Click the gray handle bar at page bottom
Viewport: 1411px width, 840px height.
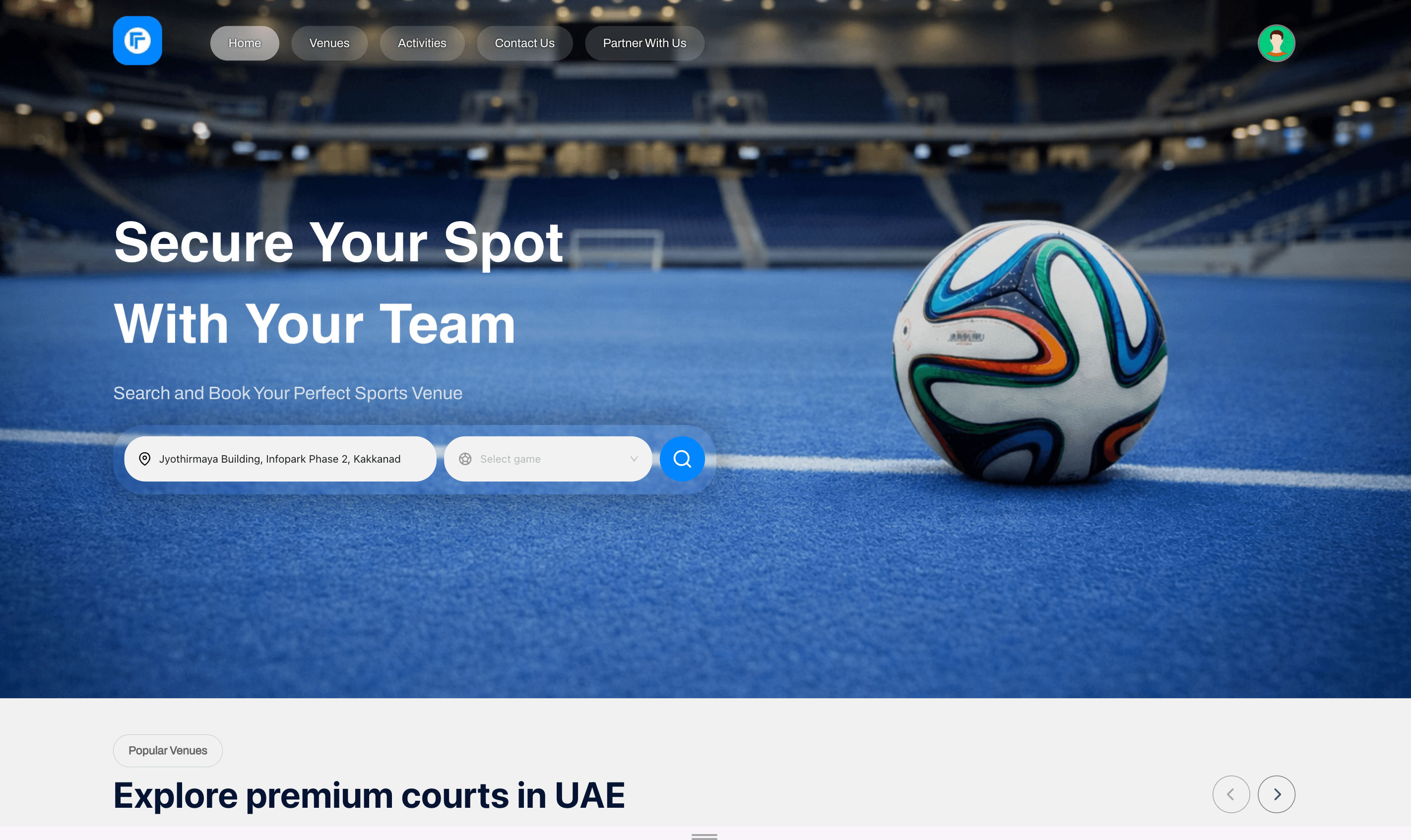tap(705, 836)
